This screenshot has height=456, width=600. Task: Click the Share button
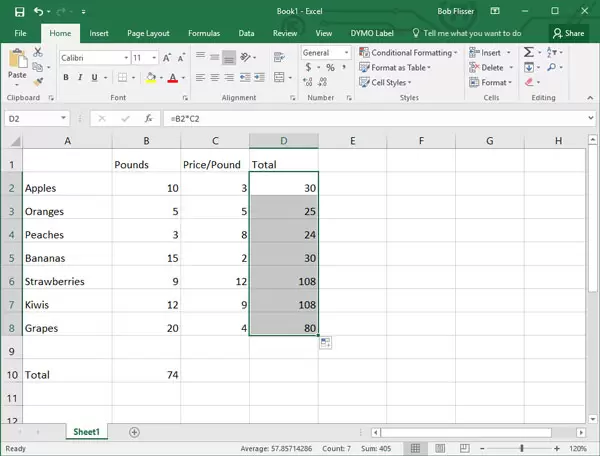(568, 33)
